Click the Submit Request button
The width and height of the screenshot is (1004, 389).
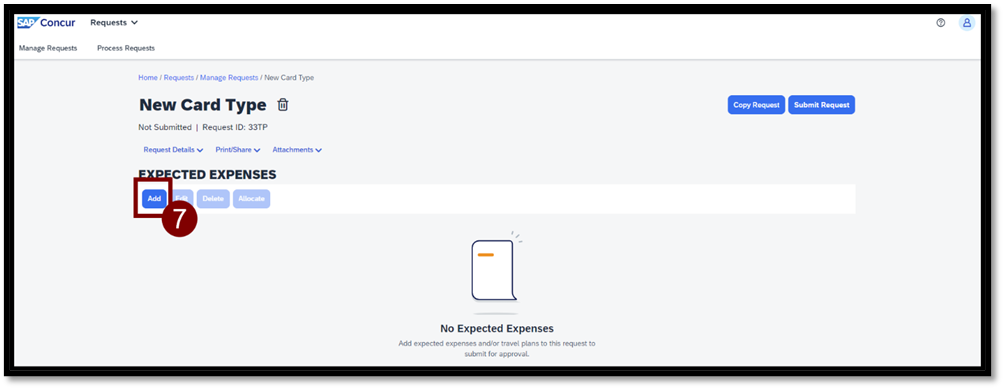click(822, 105)
